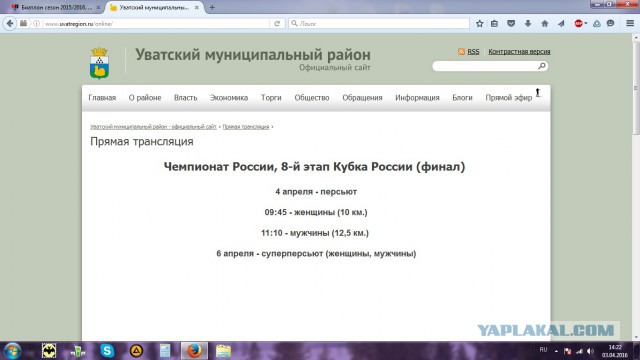Click the orange RSS icon
The width and height of the screenshot is (640, 360).
tap(461, 51)
